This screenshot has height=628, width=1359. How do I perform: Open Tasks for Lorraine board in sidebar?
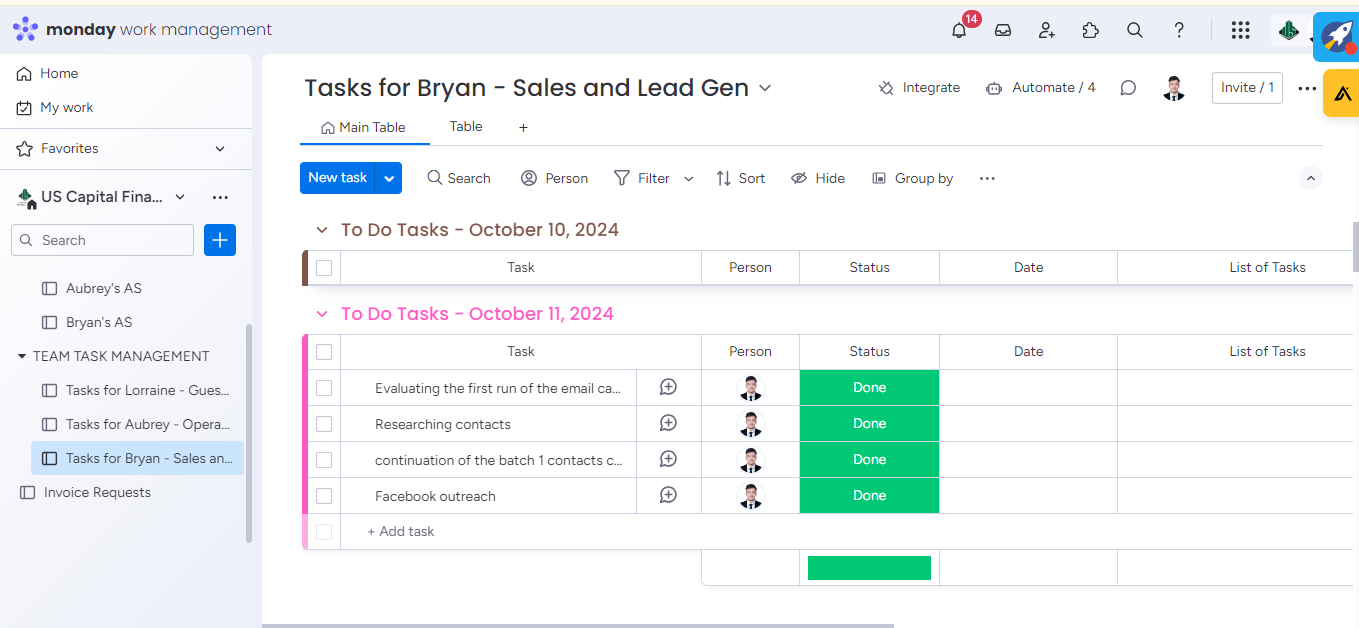point(147,390)
